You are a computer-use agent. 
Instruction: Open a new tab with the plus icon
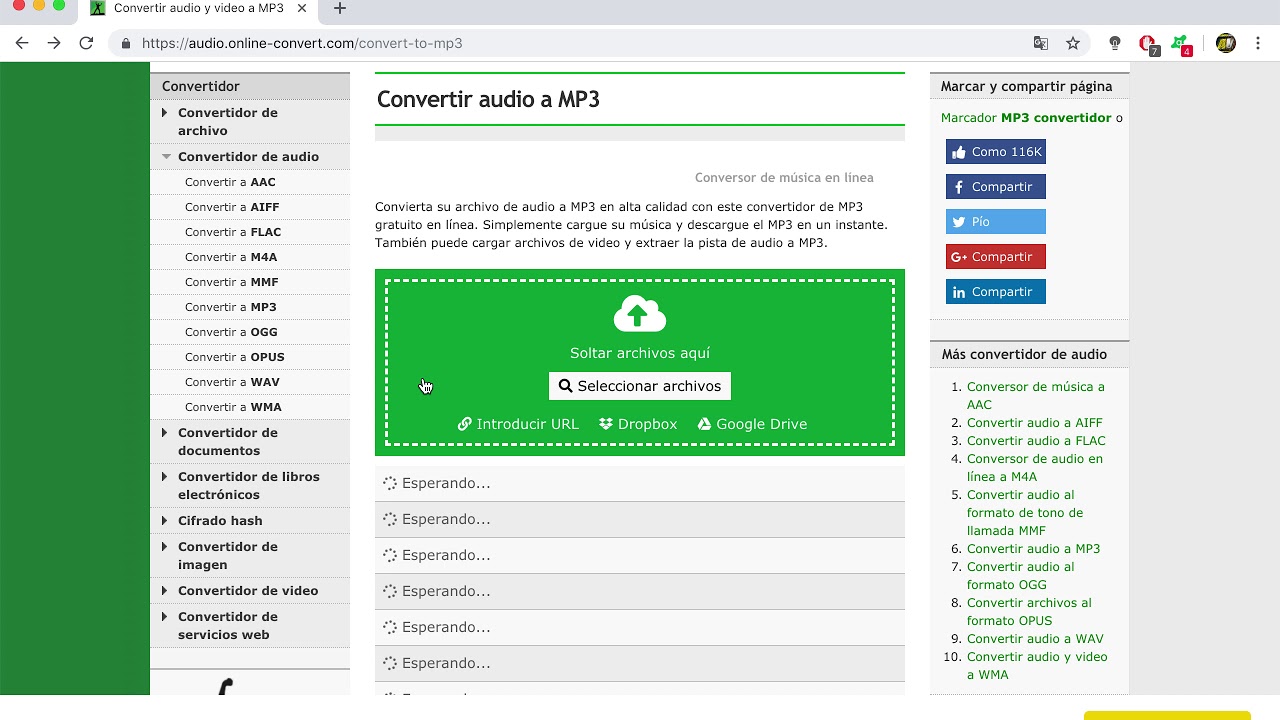click(x=340, y=8)
